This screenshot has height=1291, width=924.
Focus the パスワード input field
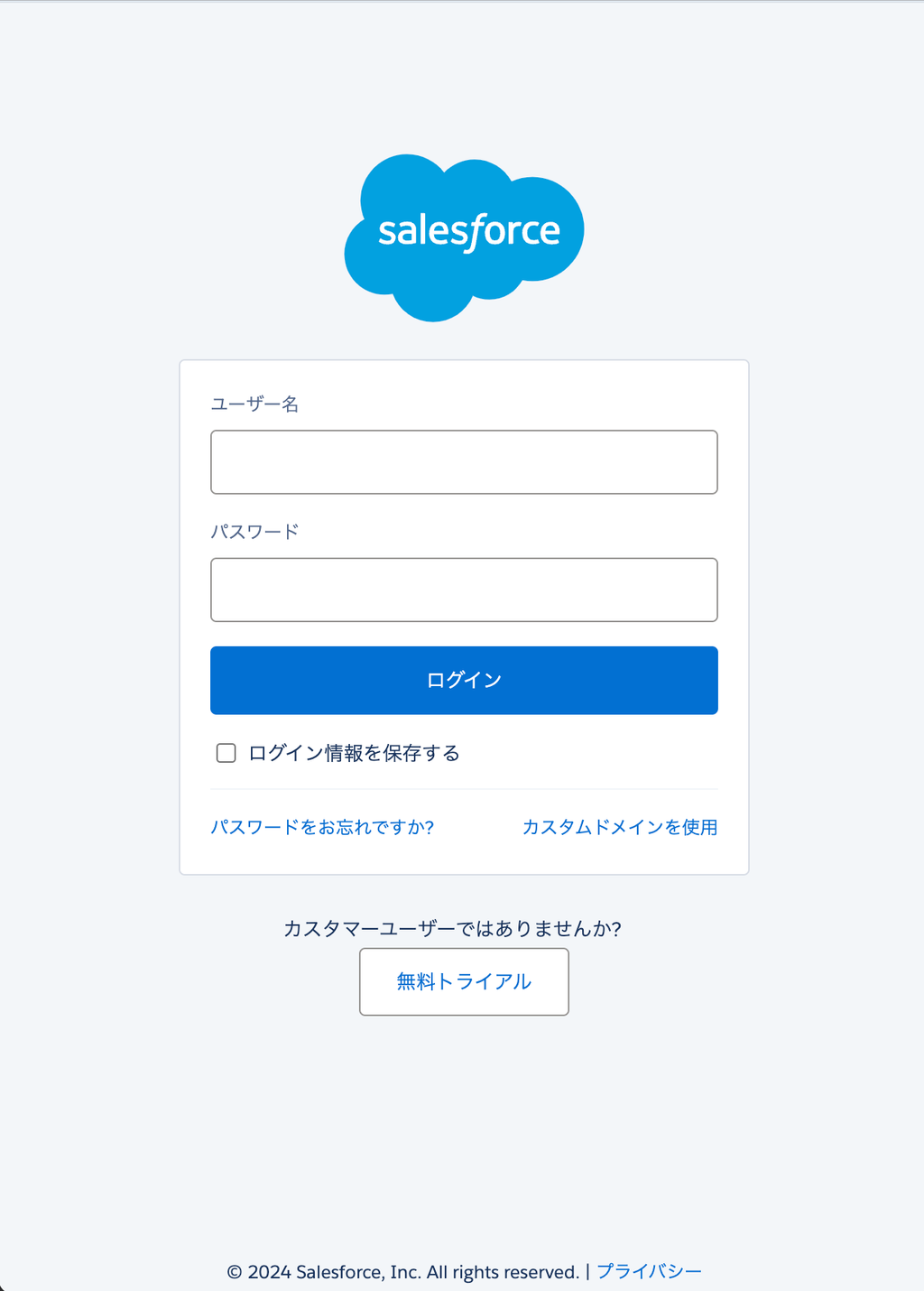[464, 590]
